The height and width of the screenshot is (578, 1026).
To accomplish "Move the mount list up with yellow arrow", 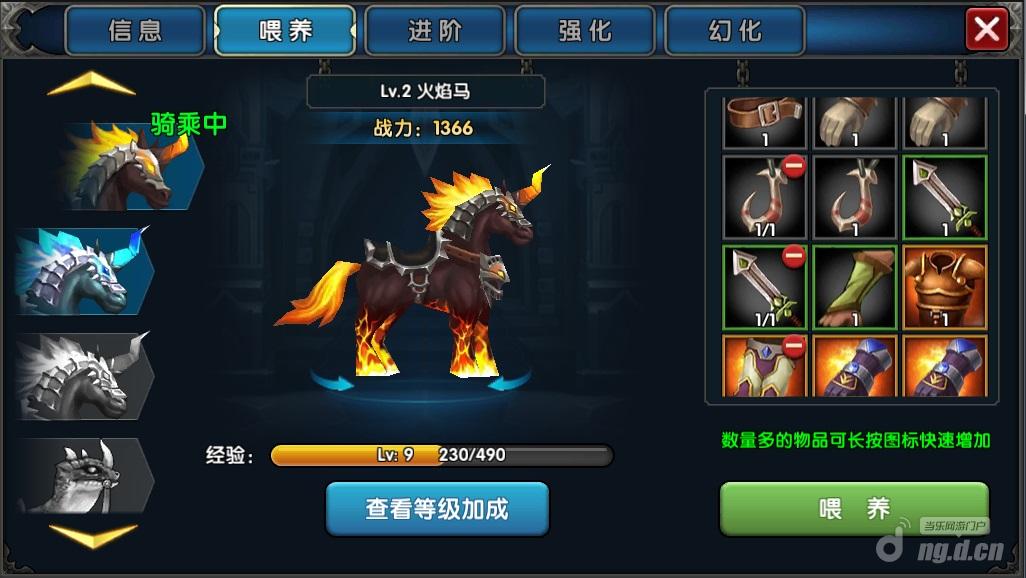I will tap(92, 83).
